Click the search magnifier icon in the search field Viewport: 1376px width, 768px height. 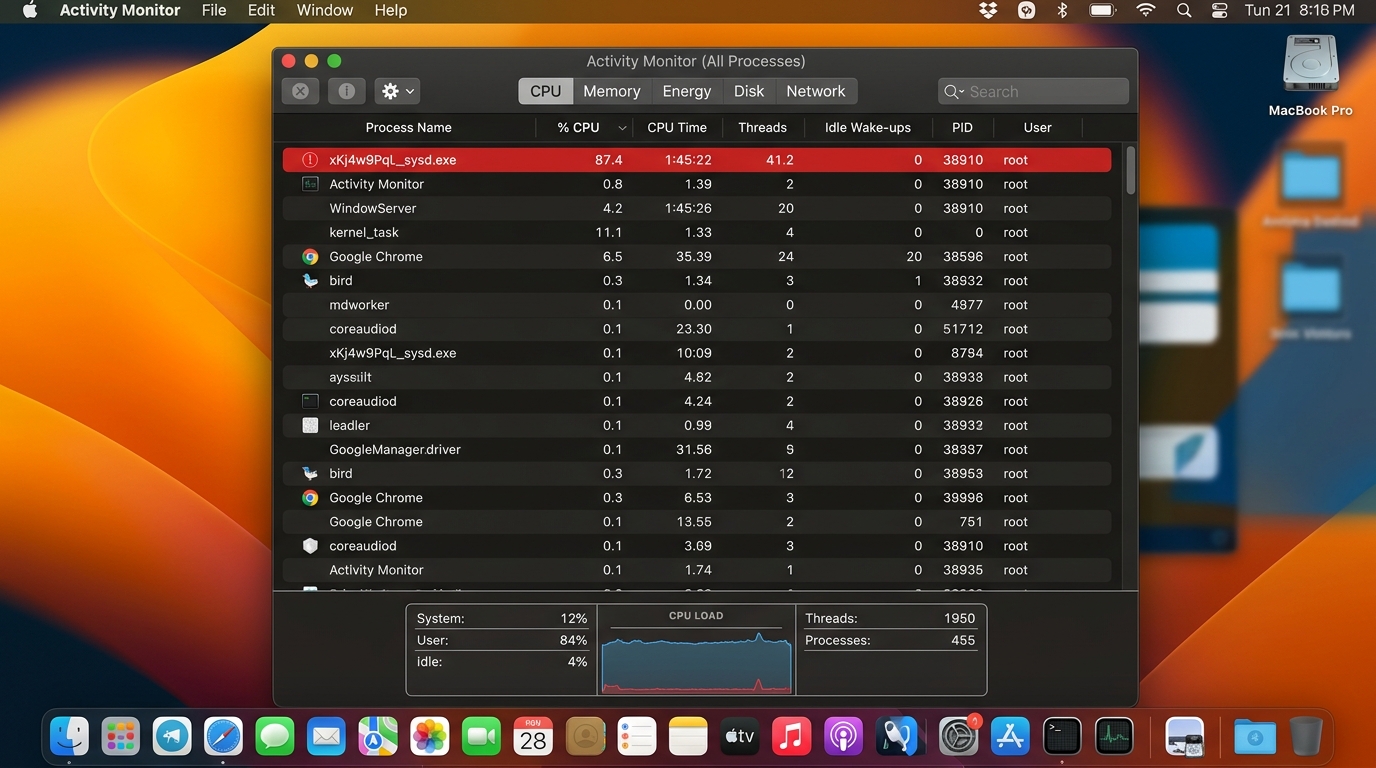pos(951,91)
